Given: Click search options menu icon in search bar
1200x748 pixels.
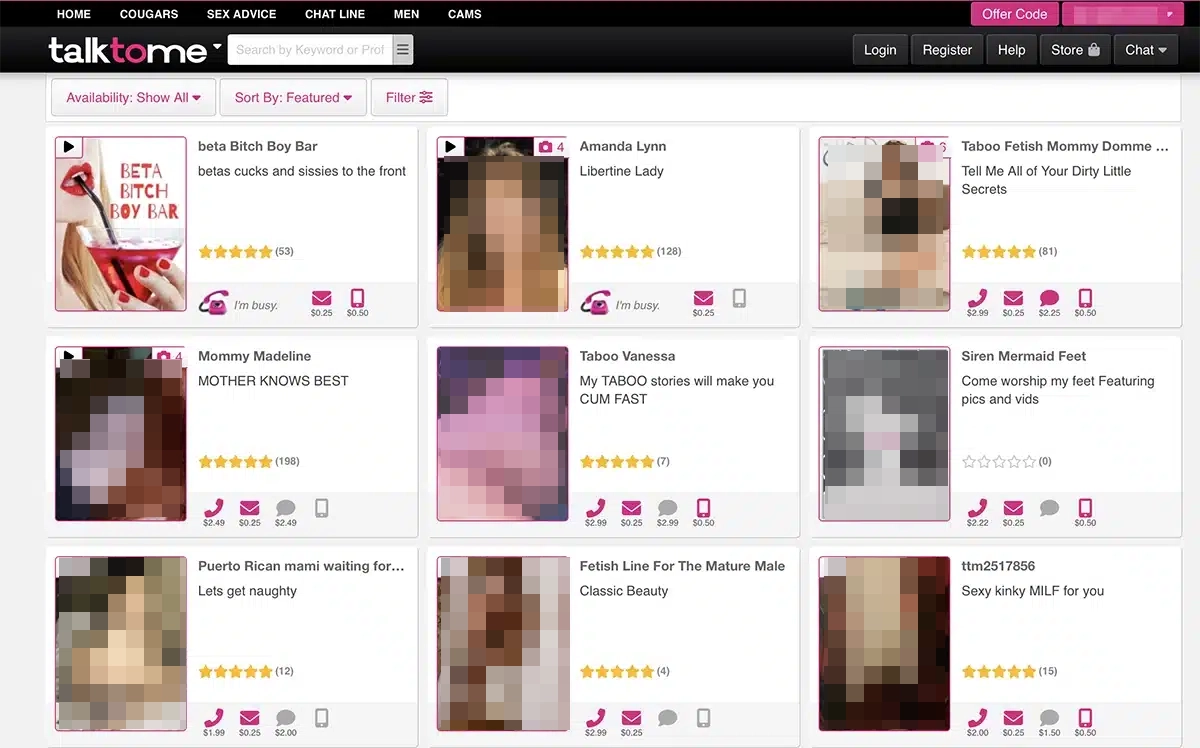Looking at the screenshot, I should click(x=402, y=50).
